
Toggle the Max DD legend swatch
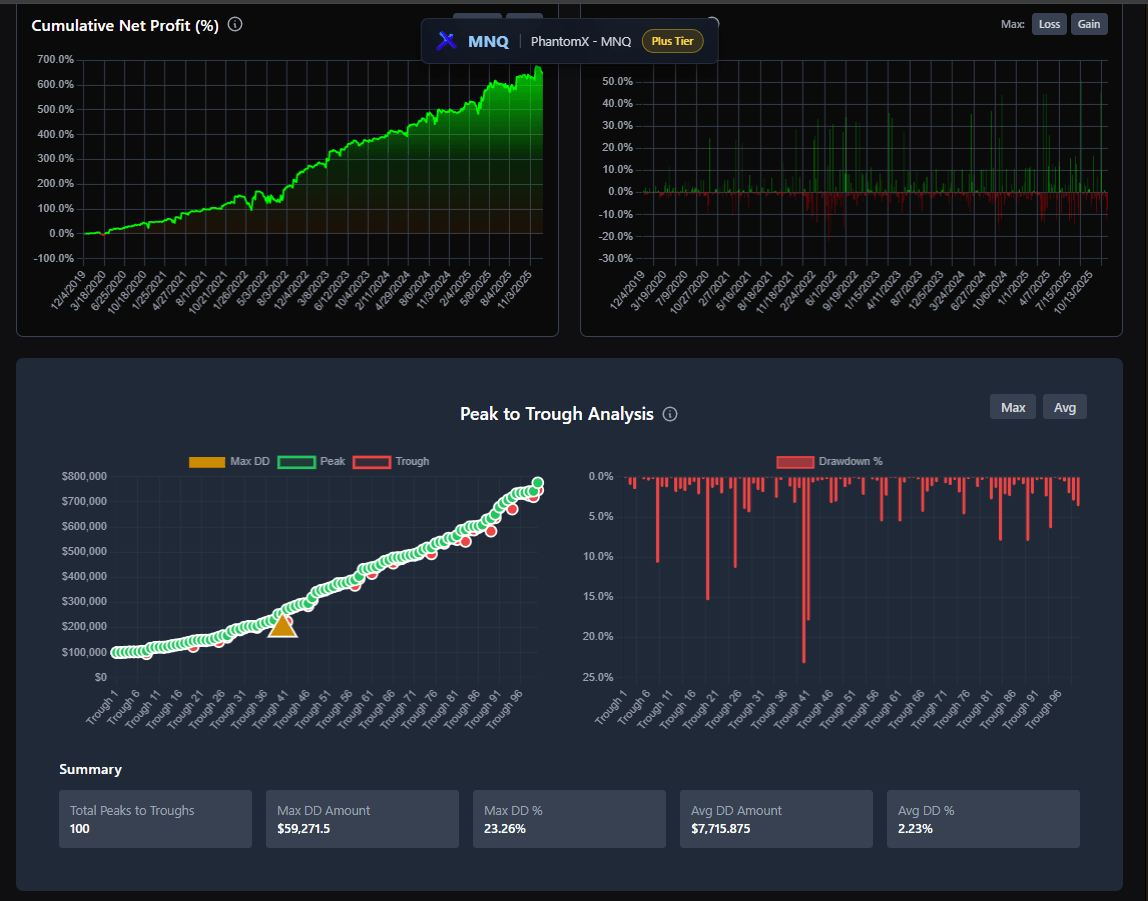206,462
